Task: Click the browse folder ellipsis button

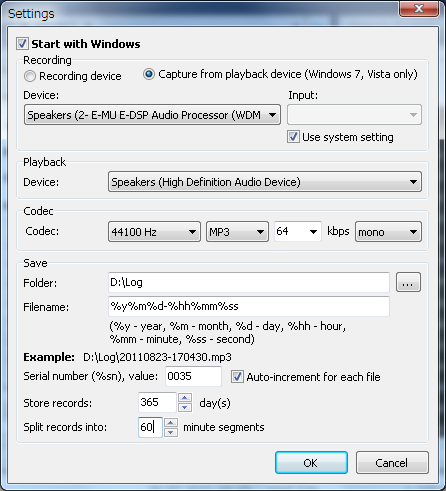Action: 408,282
